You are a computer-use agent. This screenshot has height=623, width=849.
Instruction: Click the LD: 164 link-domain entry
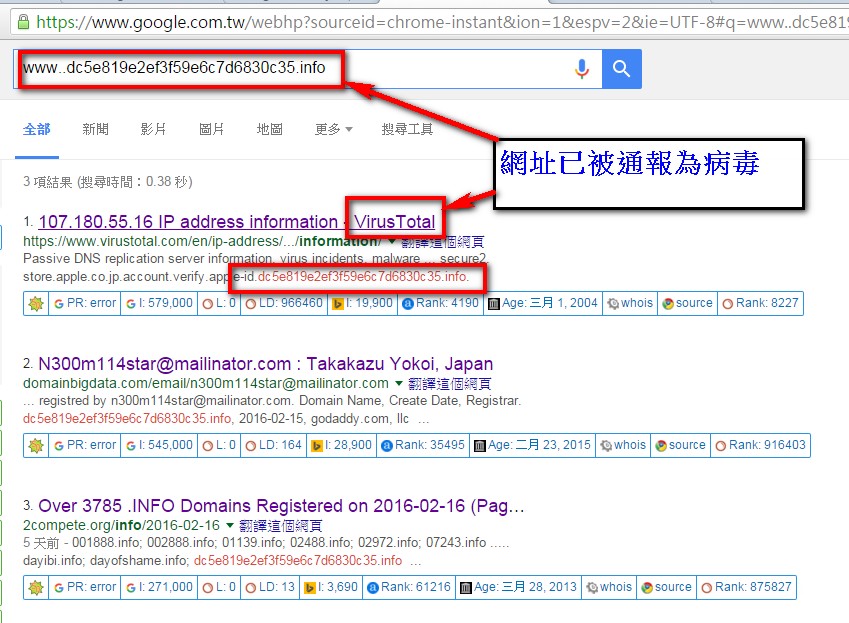coord(273,445)
